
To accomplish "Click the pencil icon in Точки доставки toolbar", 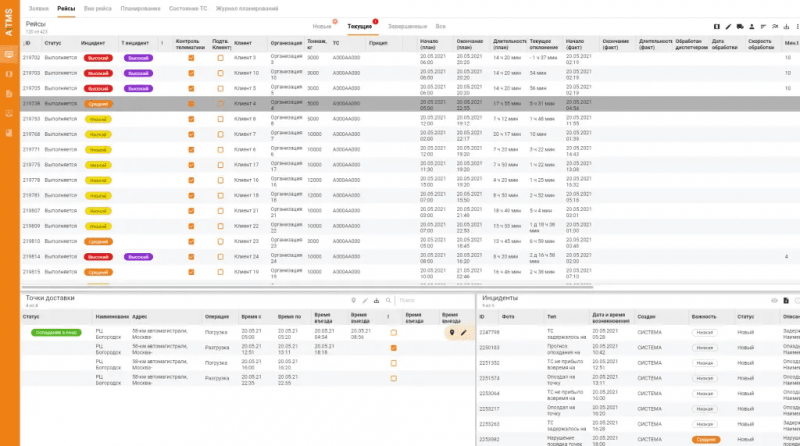I will [x=365, y=300].
